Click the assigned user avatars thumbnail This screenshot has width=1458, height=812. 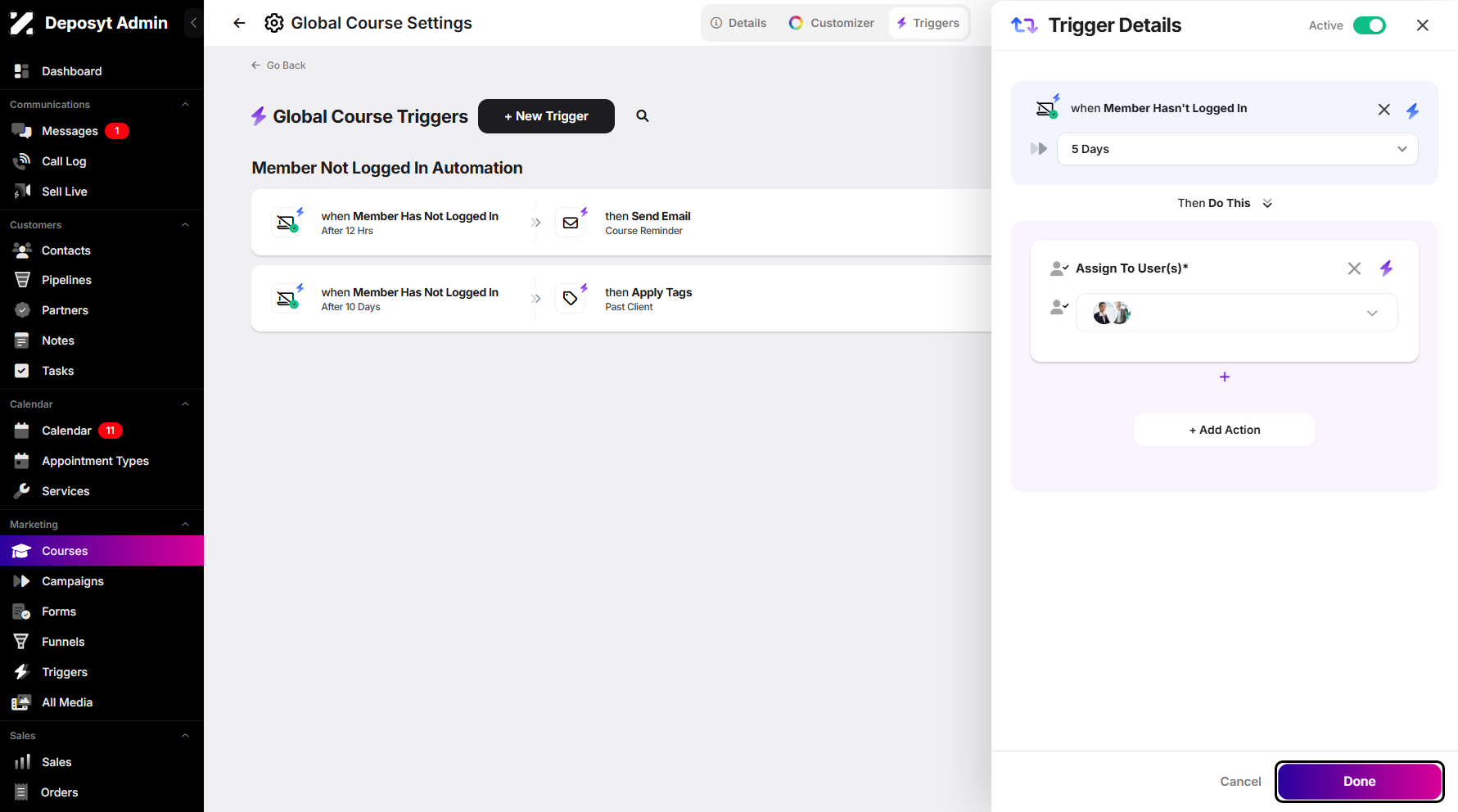point(1112,313)
